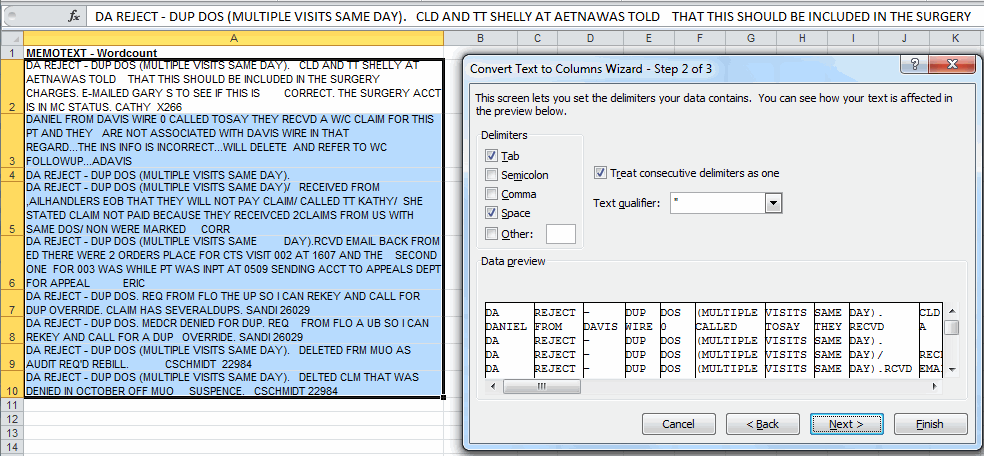The height and width of the screenshot is (456, 984).
Task: Select row 1 header
Action: pos(12,53)
